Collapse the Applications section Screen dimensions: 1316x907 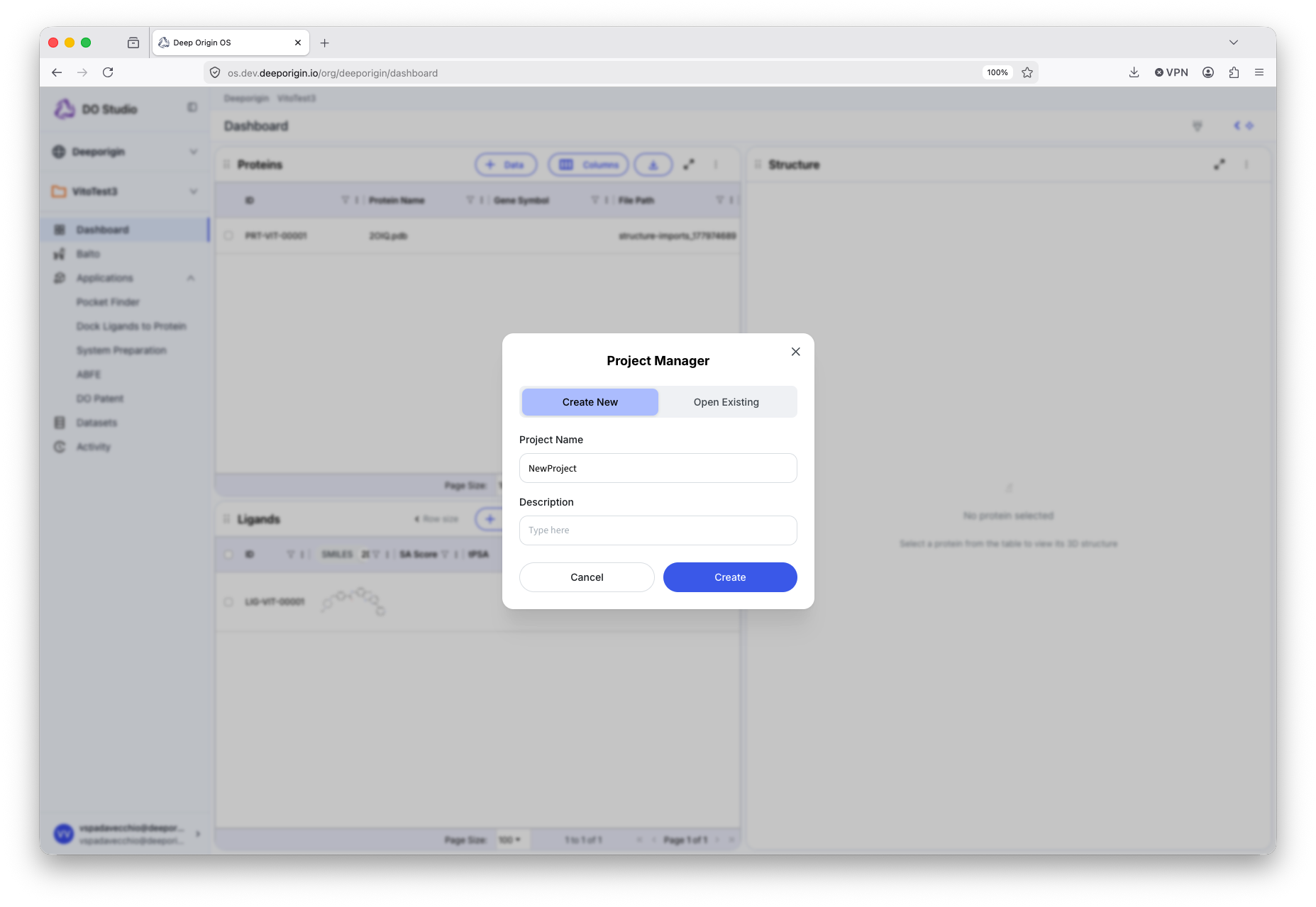191,278
